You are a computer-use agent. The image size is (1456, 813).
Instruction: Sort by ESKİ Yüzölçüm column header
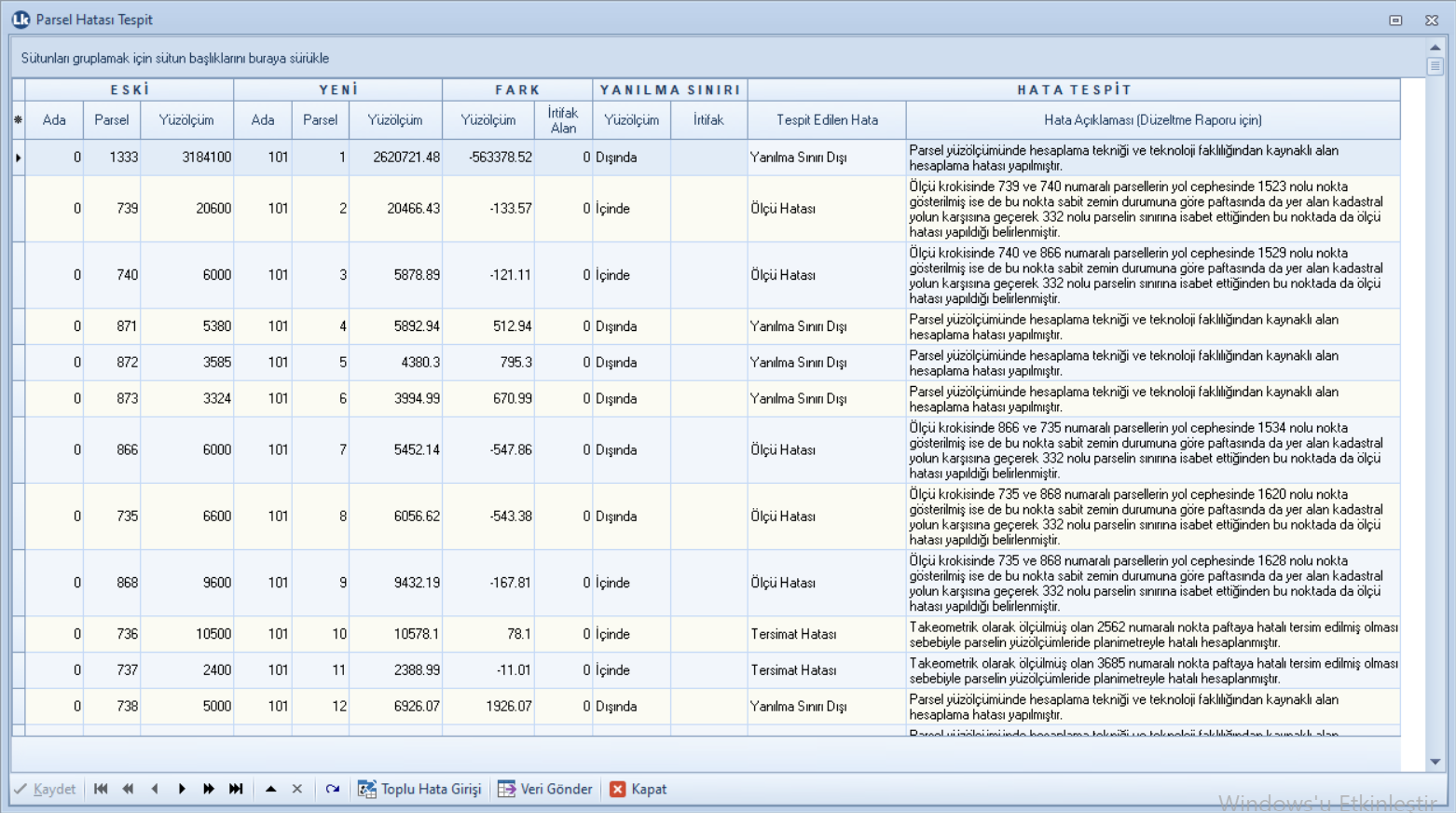pos(186,120)
